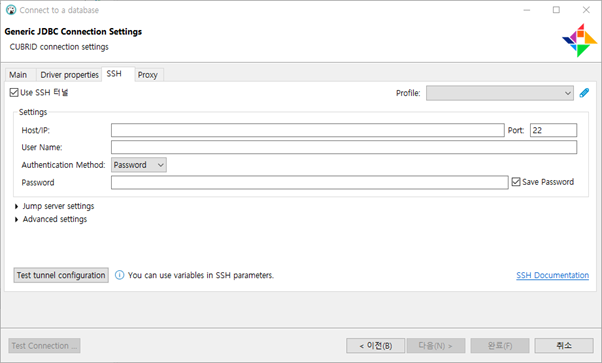Screen dimensions: 602x363
Task: Open the Driver properties tab
Action: (69, 75)
